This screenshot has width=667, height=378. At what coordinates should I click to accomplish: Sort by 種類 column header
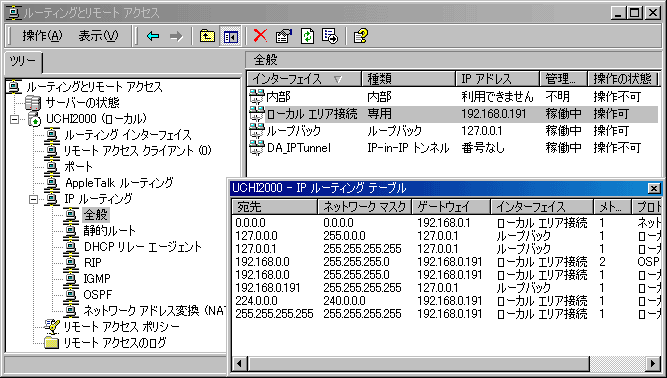click(x=408, y=79)
